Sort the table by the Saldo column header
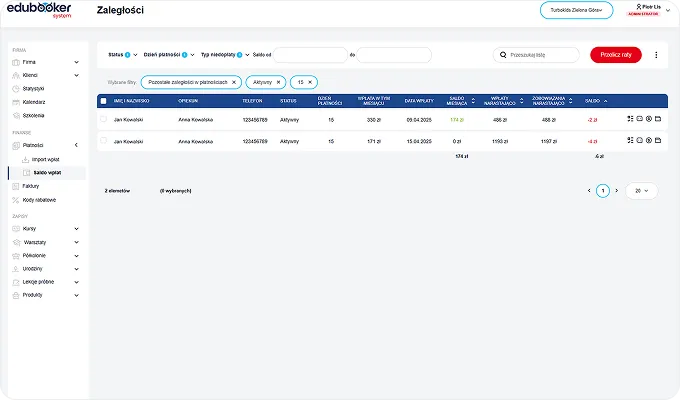 [595, 100]
